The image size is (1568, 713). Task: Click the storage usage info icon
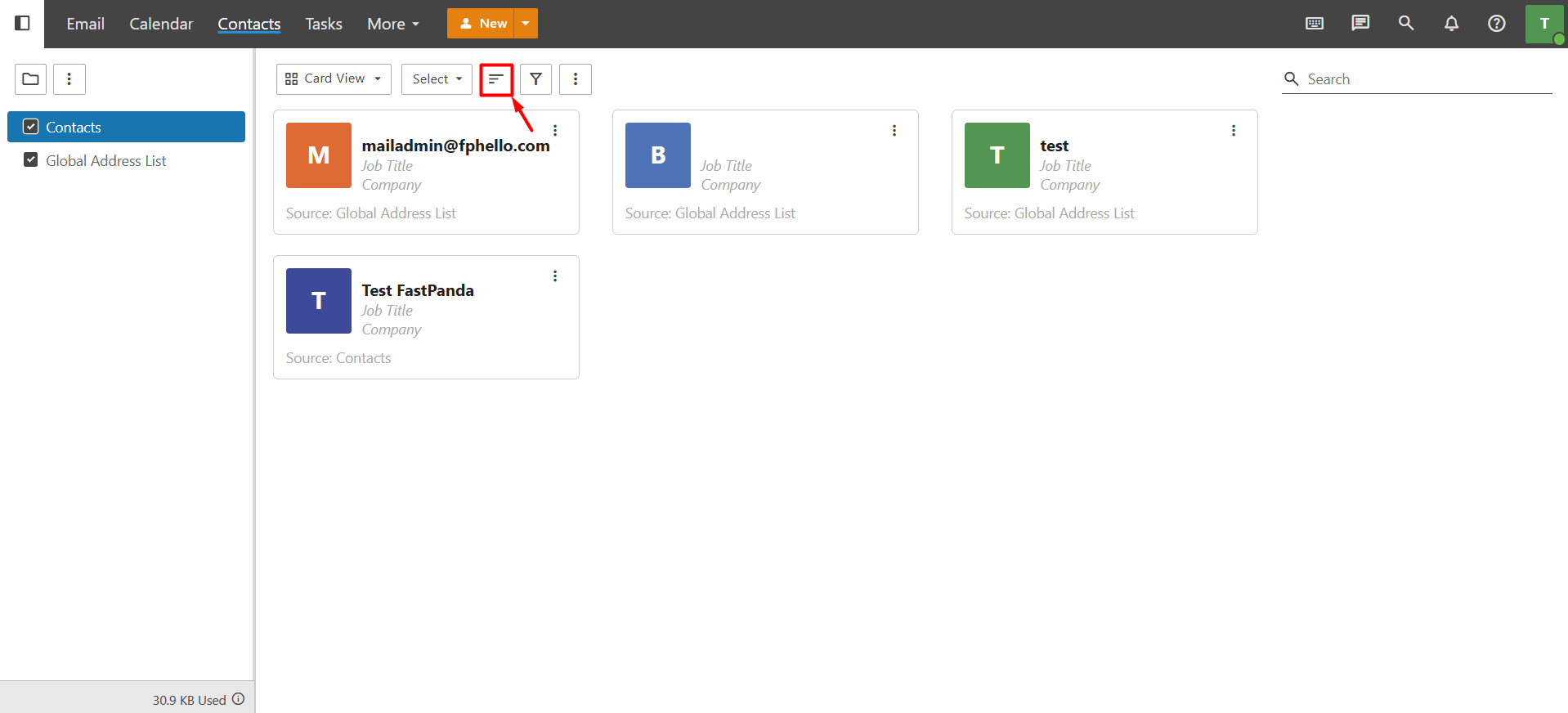point(239,699)
